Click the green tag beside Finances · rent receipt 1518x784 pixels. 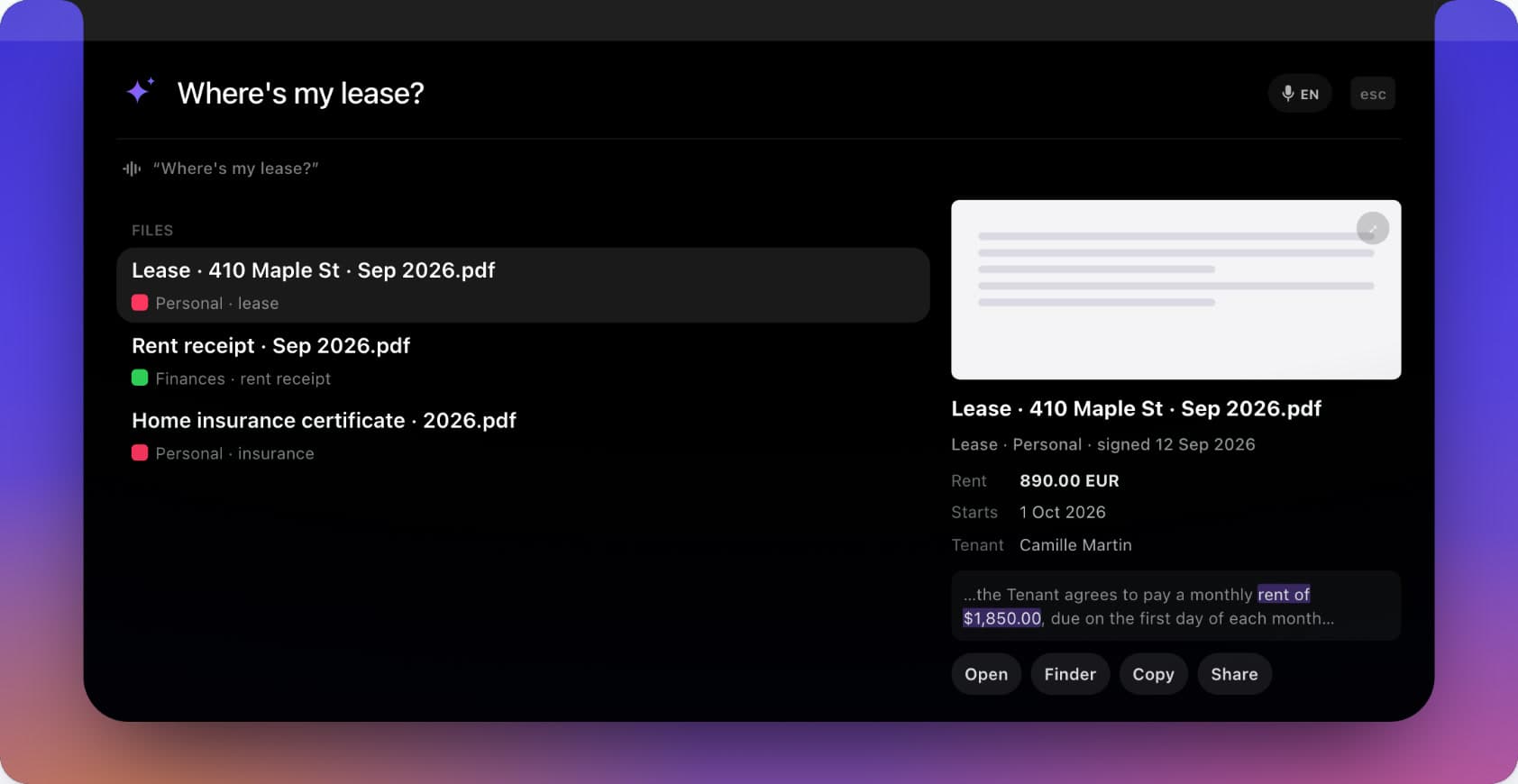pyautogui.click(x=140, y=378)
